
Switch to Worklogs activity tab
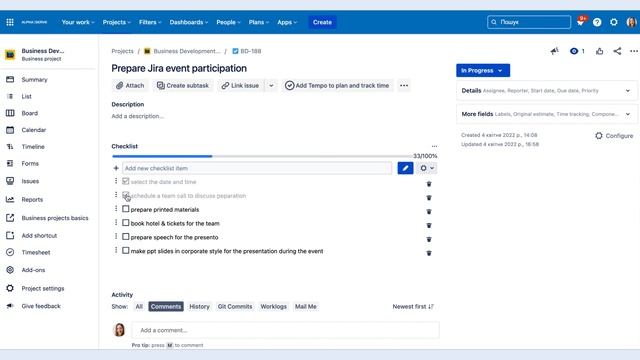click(273, 307)
